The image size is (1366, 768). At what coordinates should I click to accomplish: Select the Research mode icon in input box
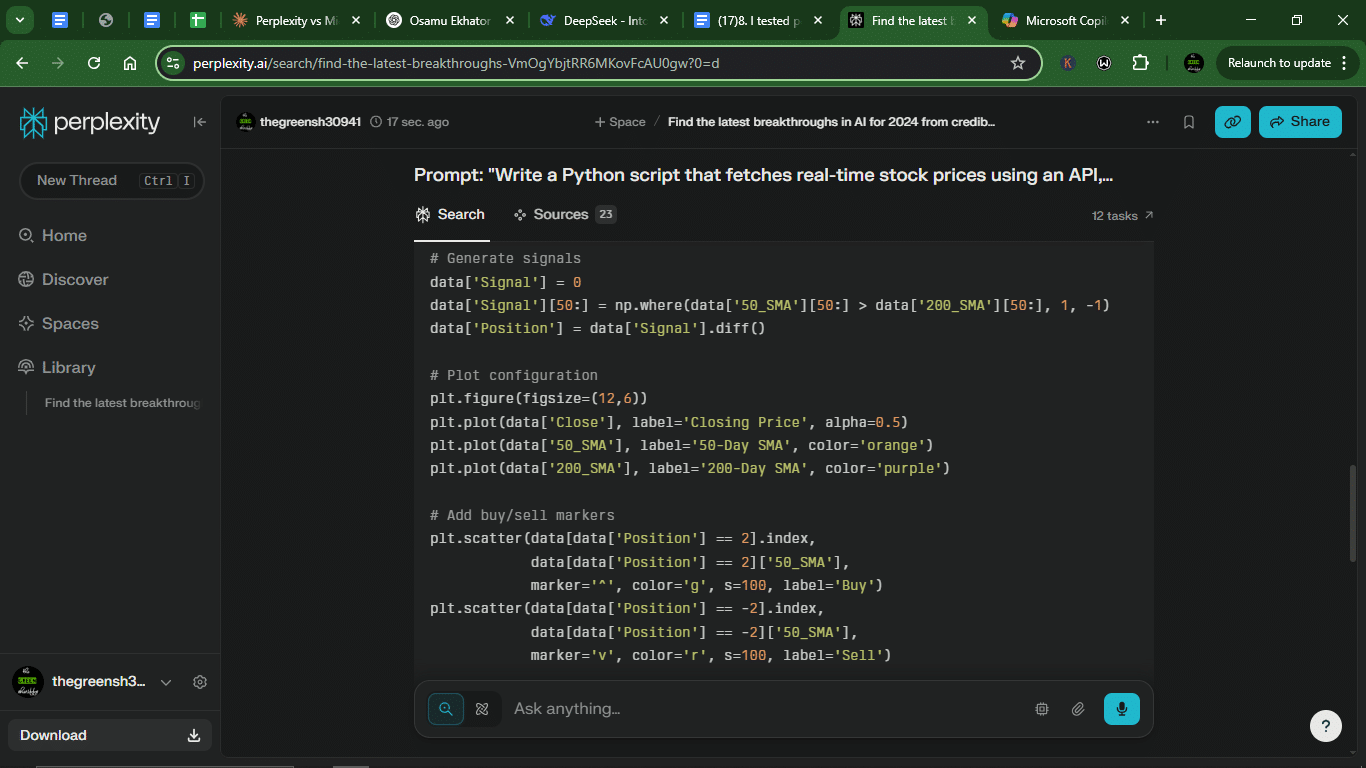tap(482, 709)
